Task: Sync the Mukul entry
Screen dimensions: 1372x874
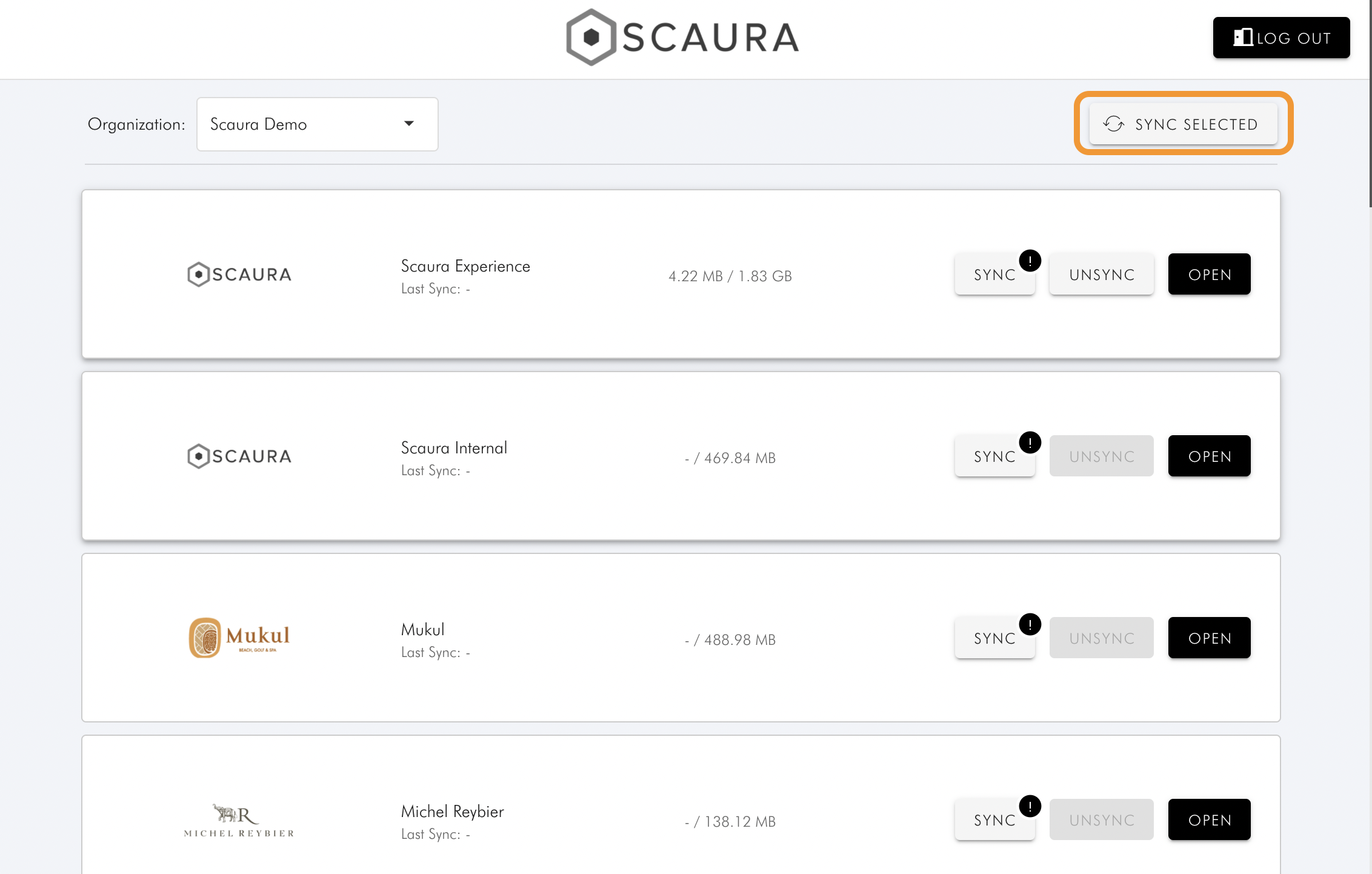Action: click(x=994, y=638)
